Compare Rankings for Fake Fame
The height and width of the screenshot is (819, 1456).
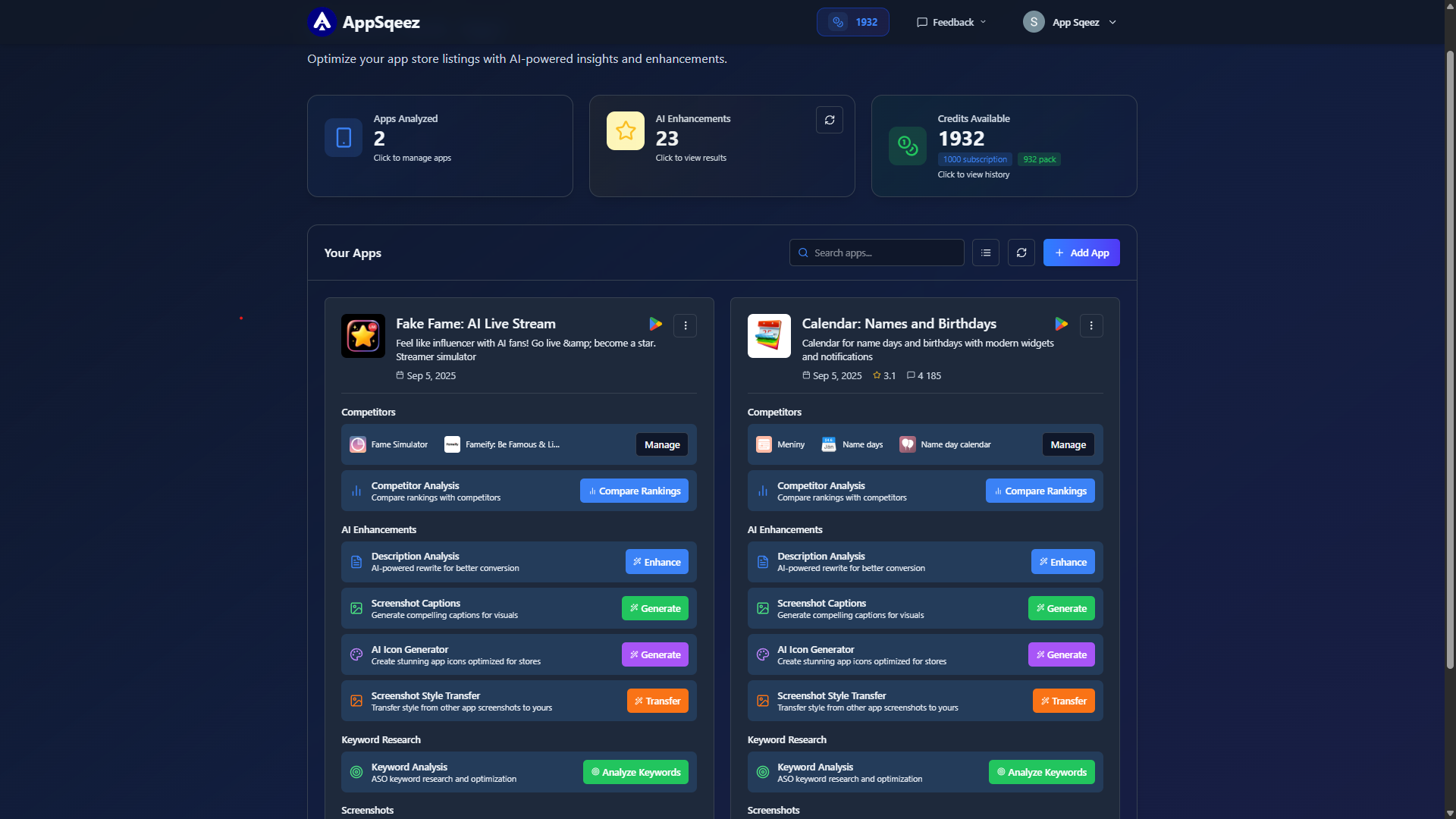(x=634, y=491)
